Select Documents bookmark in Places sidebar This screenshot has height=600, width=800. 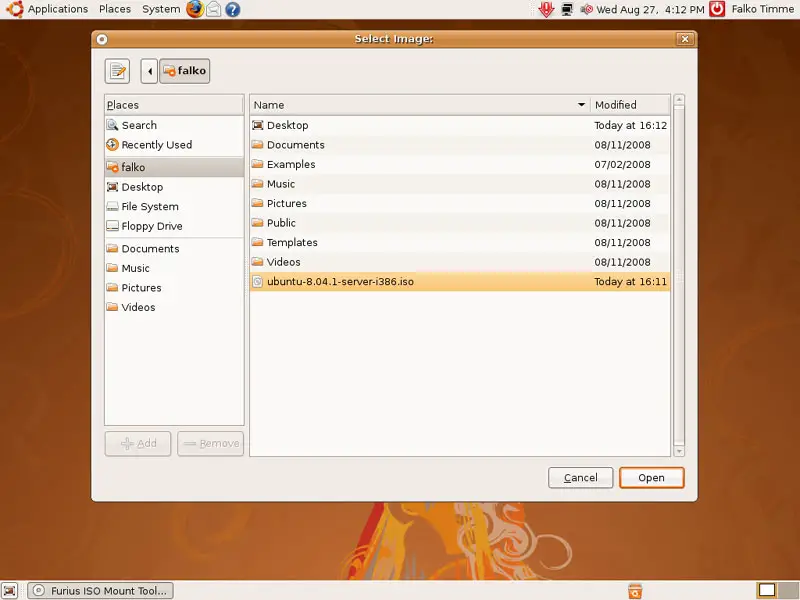tap(174, 248)
